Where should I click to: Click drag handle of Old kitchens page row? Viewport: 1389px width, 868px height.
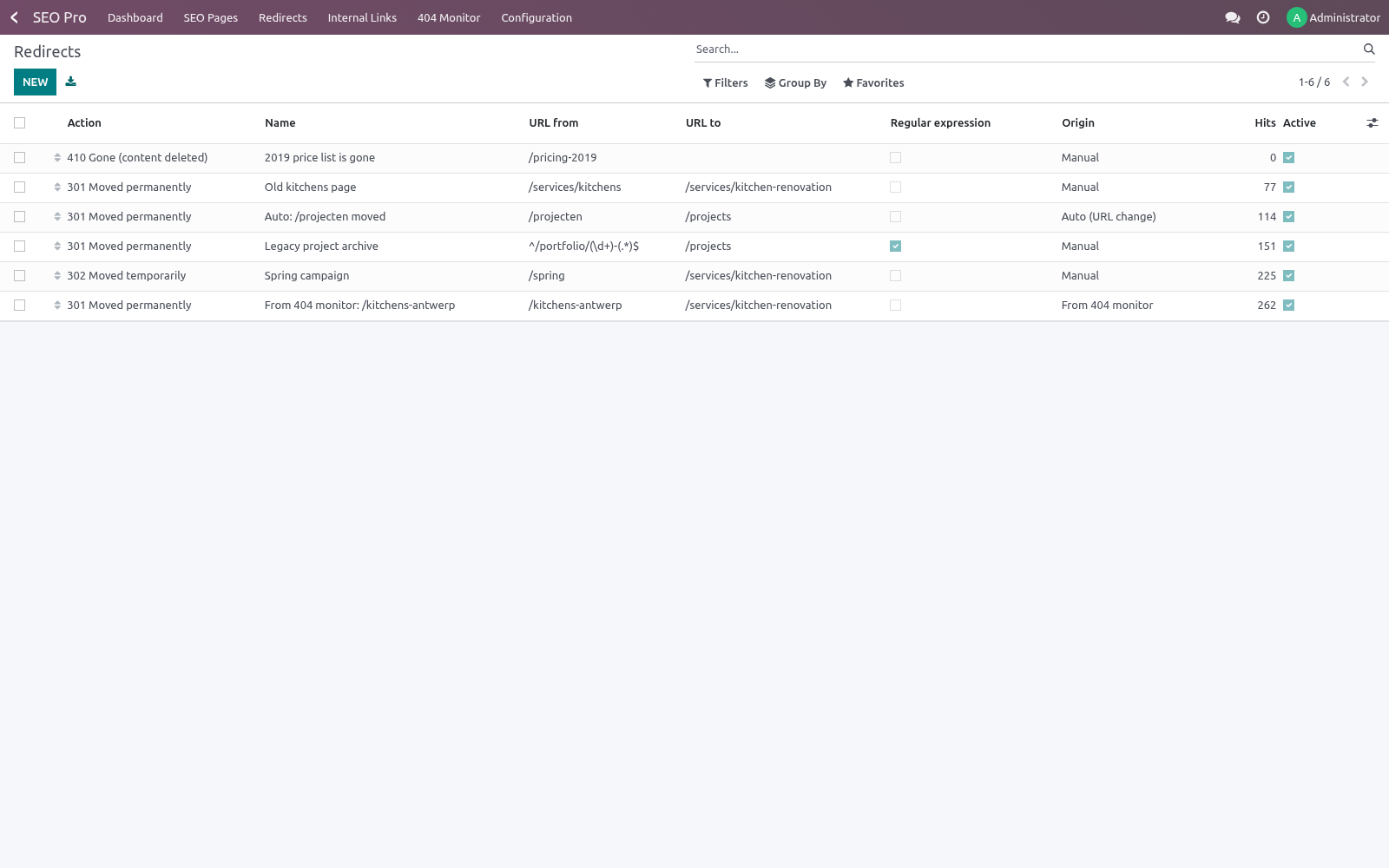(57, 187)
